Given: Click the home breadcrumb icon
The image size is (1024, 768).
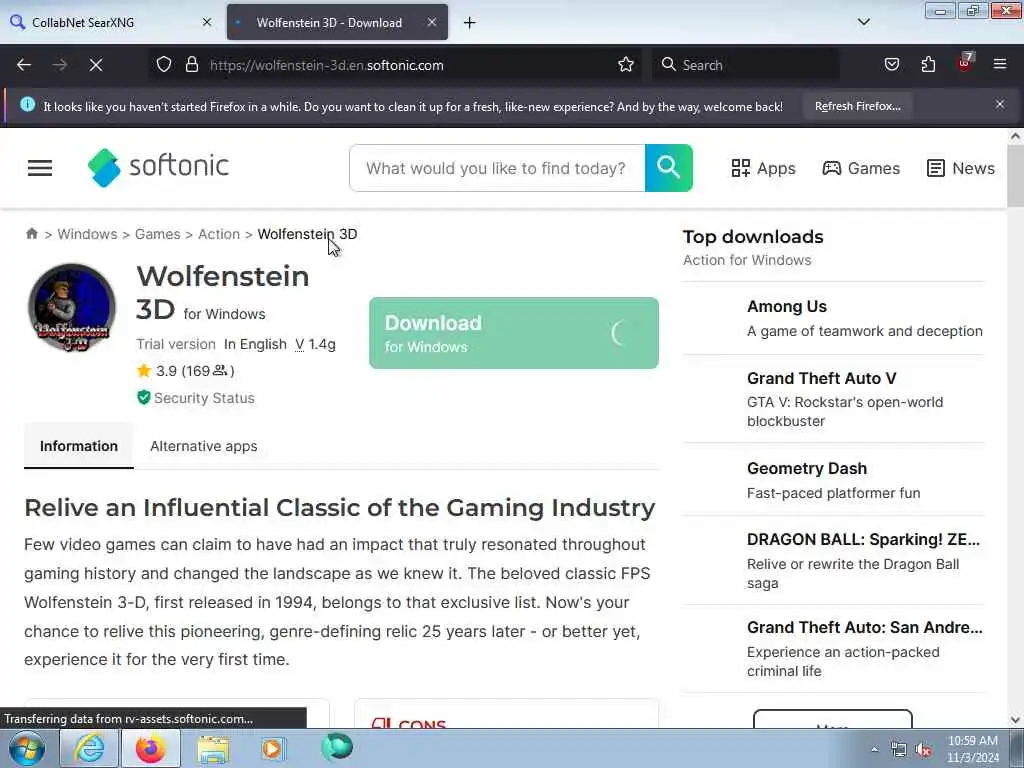Looking at the screenshot, I should coord(31,234).
